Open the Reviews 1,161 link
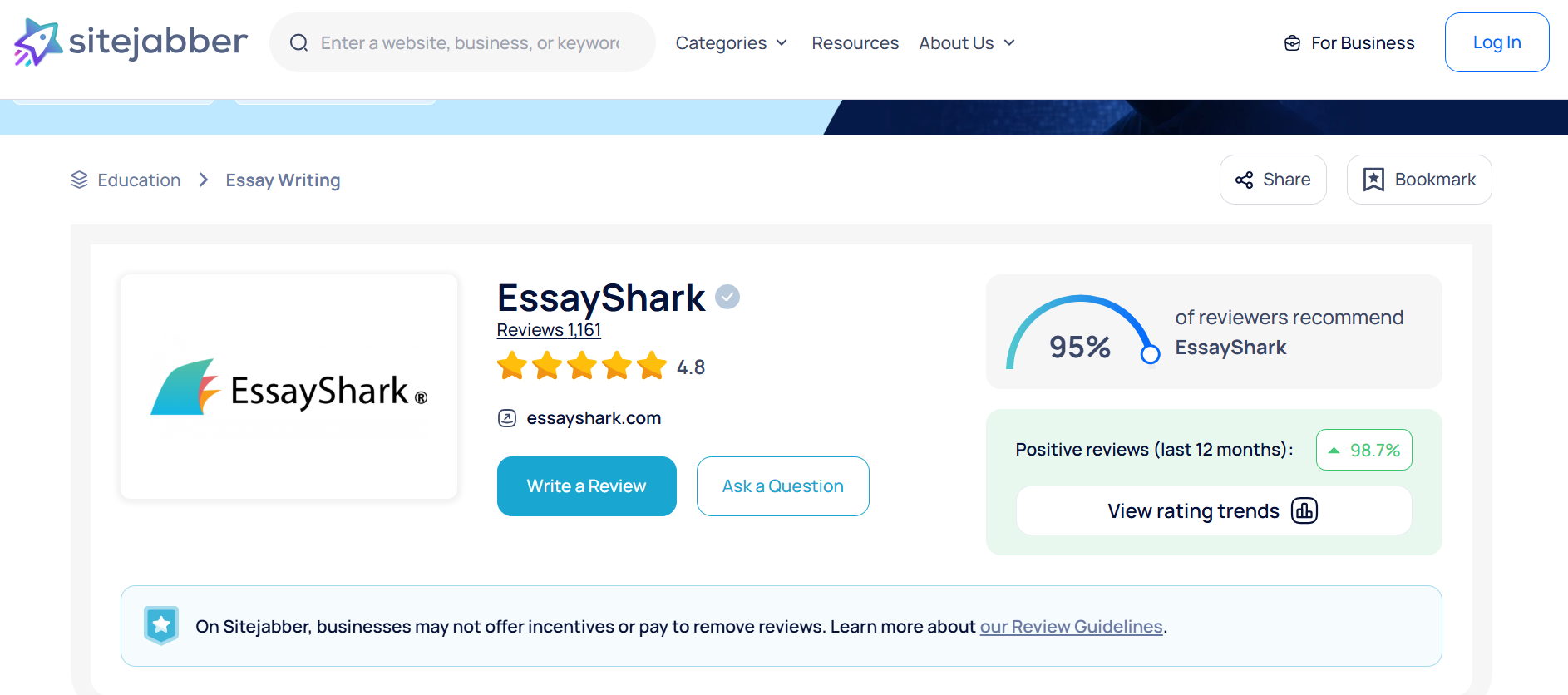Image resolution: width=1568 pixels, height=695 pixels. pyautogui.click(x=549, y=330)
